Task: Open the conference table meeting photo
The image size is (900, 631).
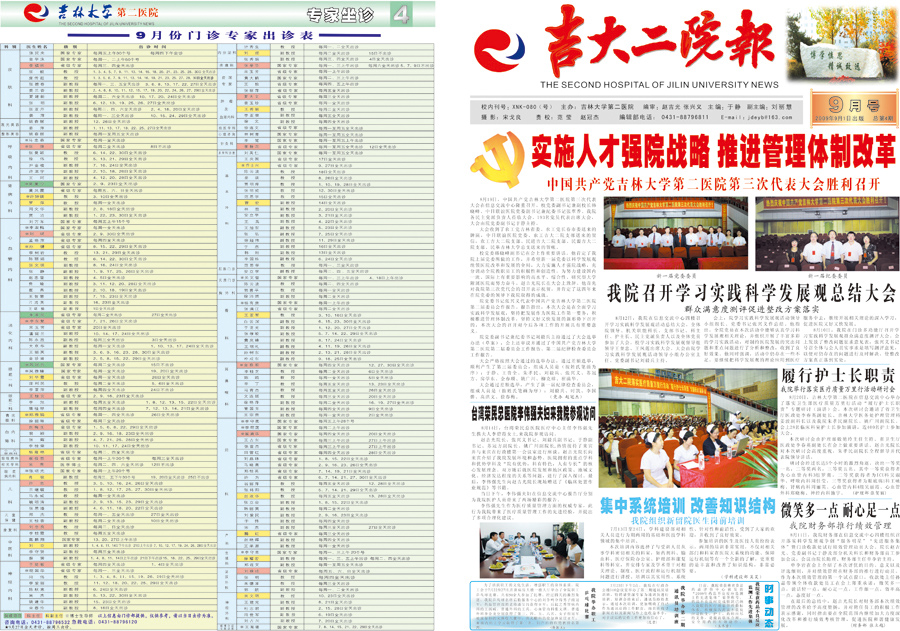Action: click(x=532, y=550)
